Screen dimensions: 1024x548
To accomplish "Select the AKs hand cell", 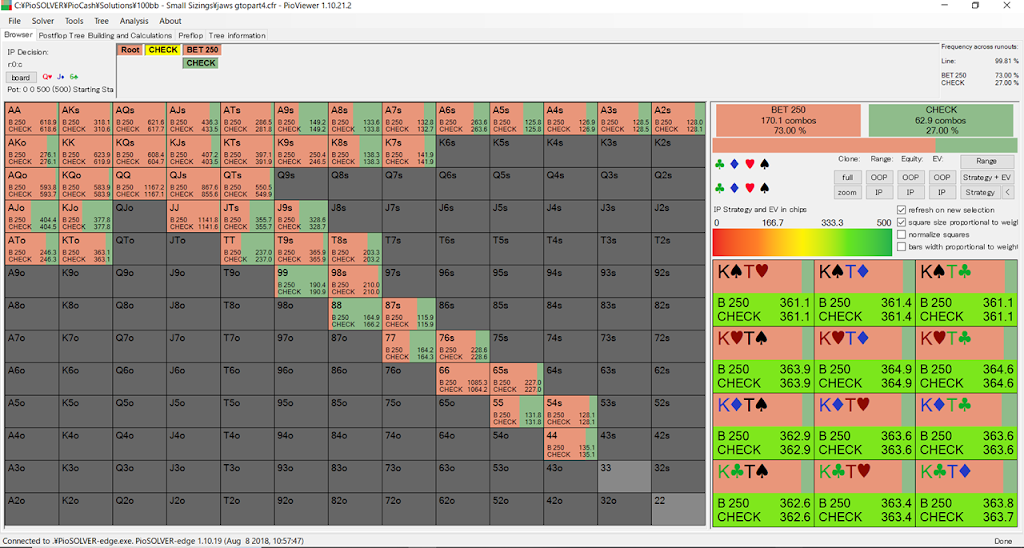I will pyautogui.click(x=86, y=119).
